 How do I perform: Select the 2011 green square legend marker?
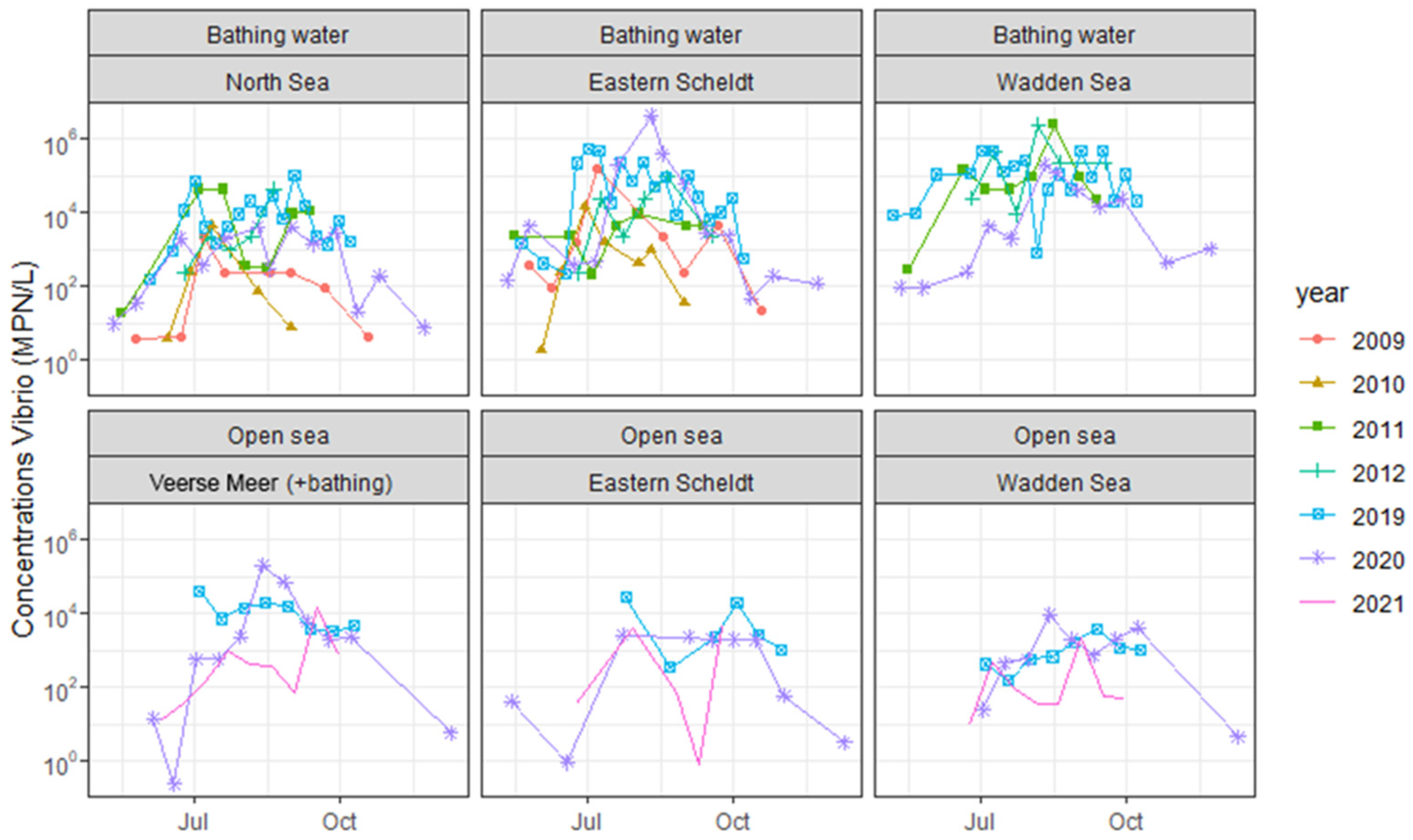pyautogui.click(x=1316, y=428)
